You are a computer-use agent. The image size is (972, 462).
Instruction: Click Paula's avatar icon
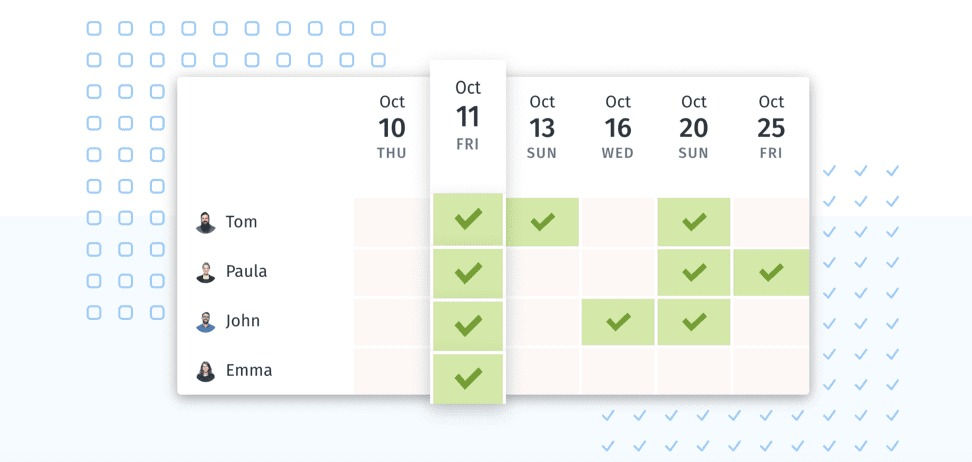pos(206,272)
